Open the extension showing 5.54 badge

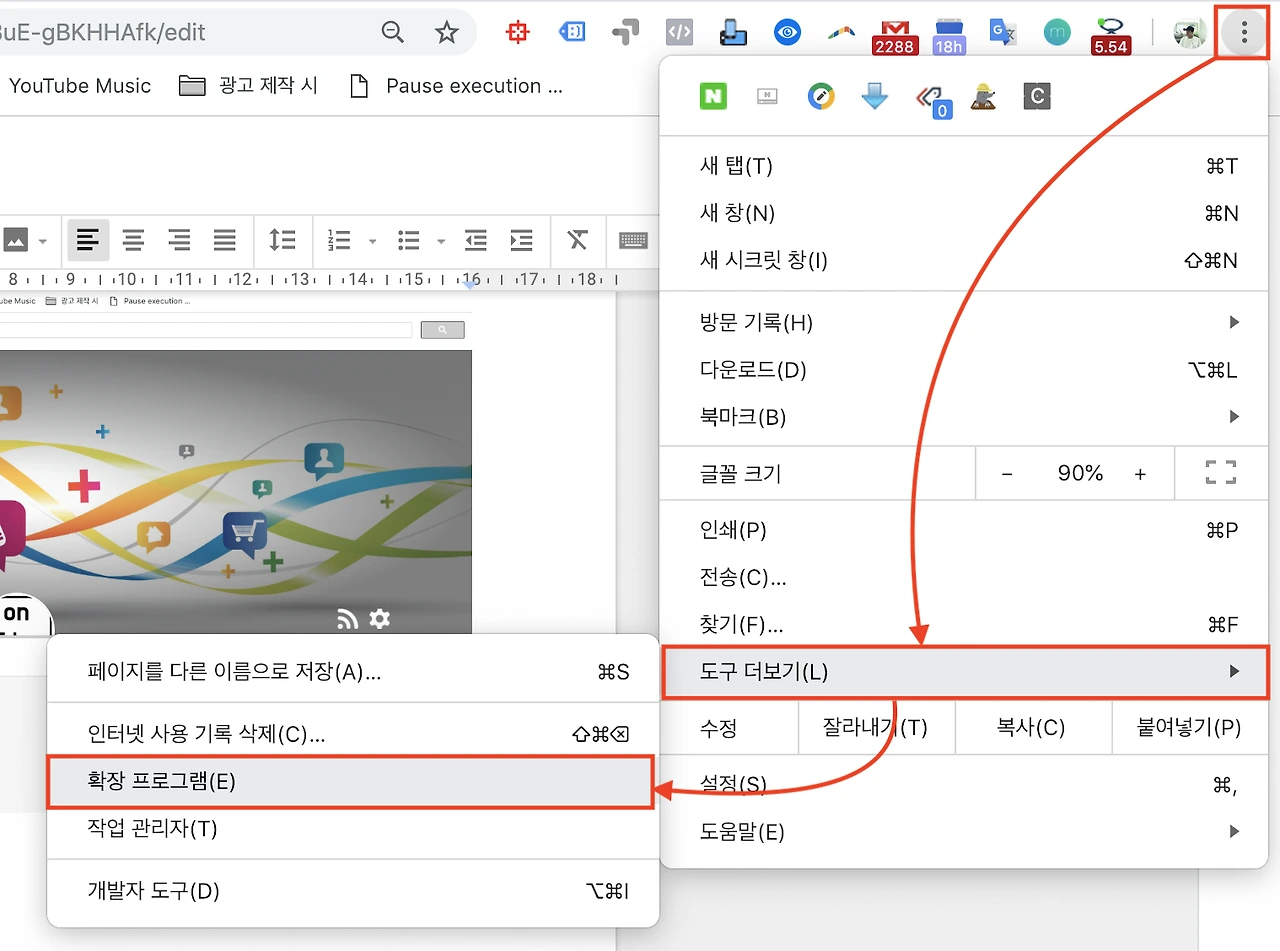(x=1111, y=36)
